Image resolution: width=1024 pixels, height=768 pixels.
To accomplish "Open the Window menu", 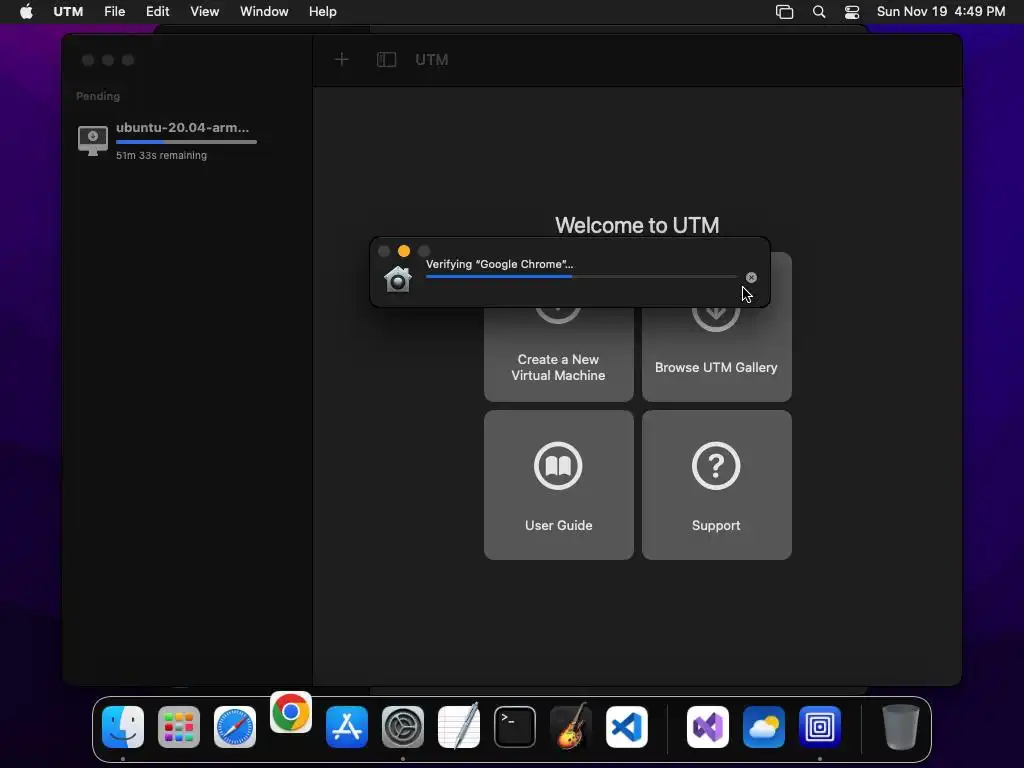I will coord(264,11).
